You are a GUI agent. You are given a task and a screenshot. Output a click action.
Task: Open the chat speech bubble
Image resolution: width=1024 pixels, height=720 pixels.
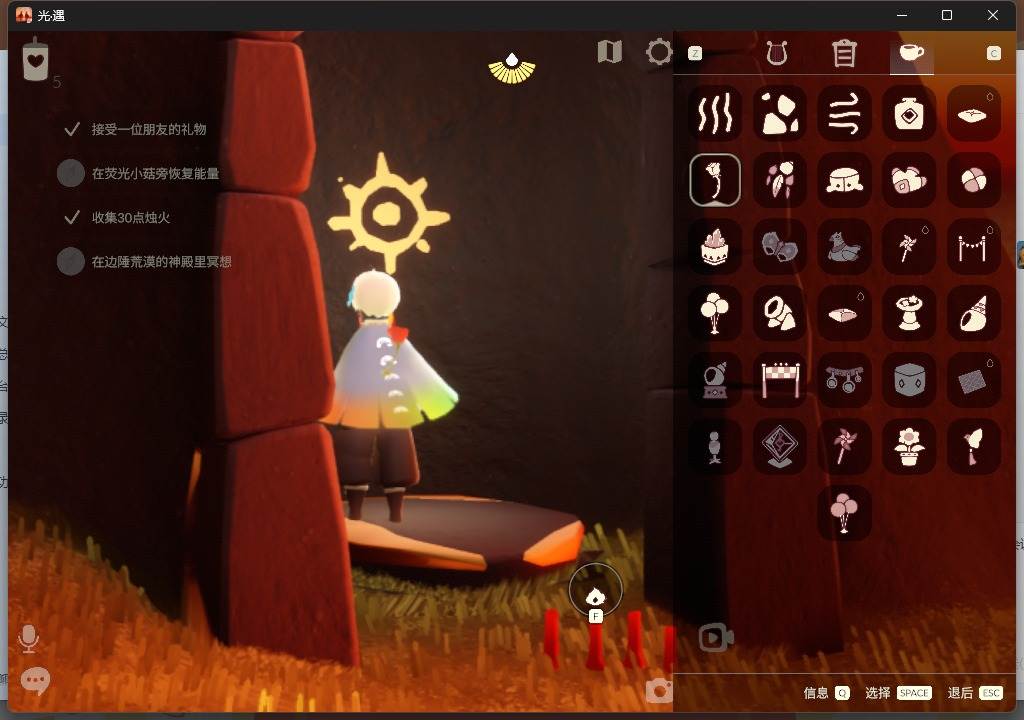coord(35,681)
